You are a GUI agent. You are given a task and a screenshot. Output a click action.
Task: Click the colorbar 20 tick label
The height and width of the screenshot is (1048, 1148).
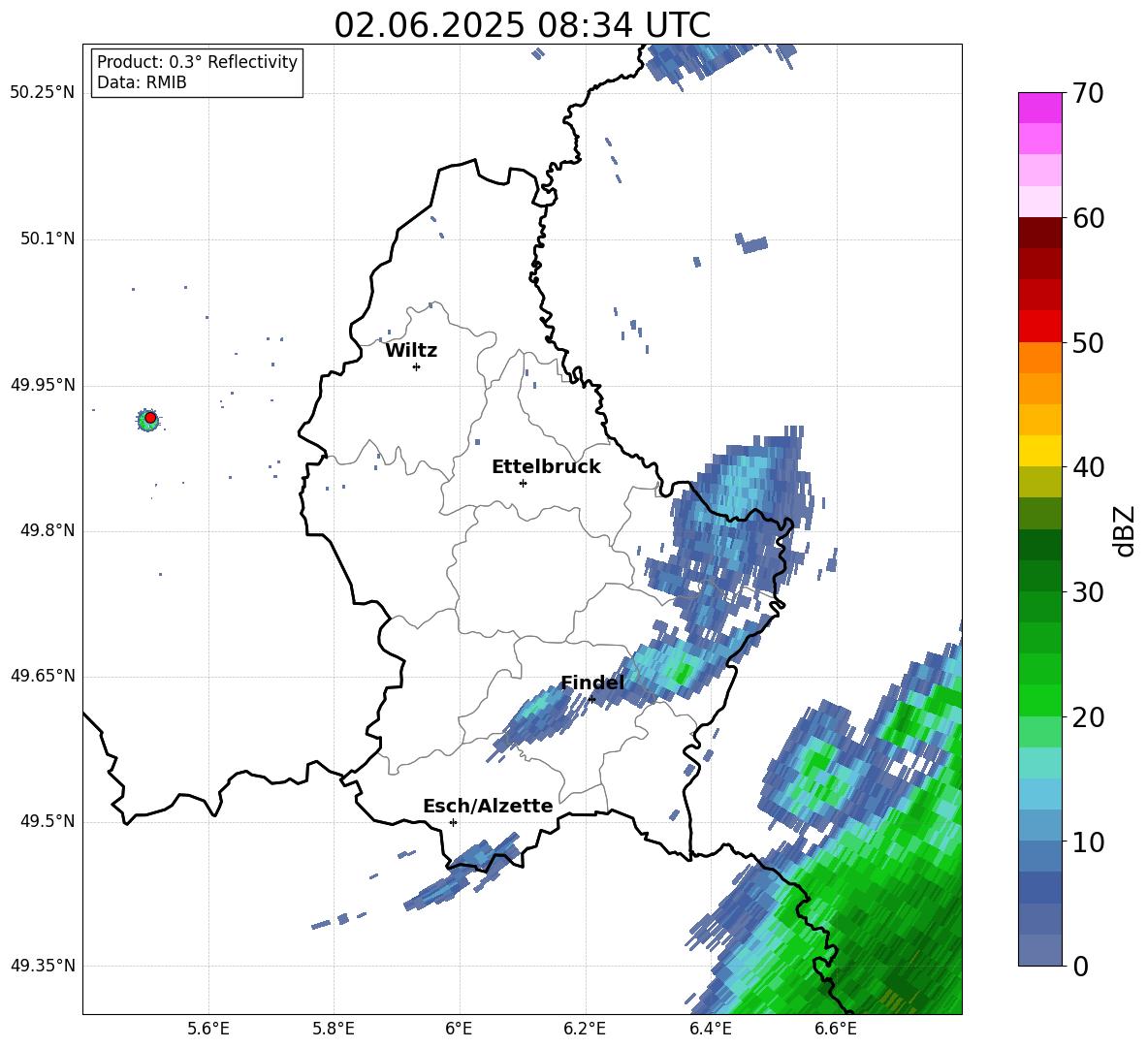tap(1089, 717)
